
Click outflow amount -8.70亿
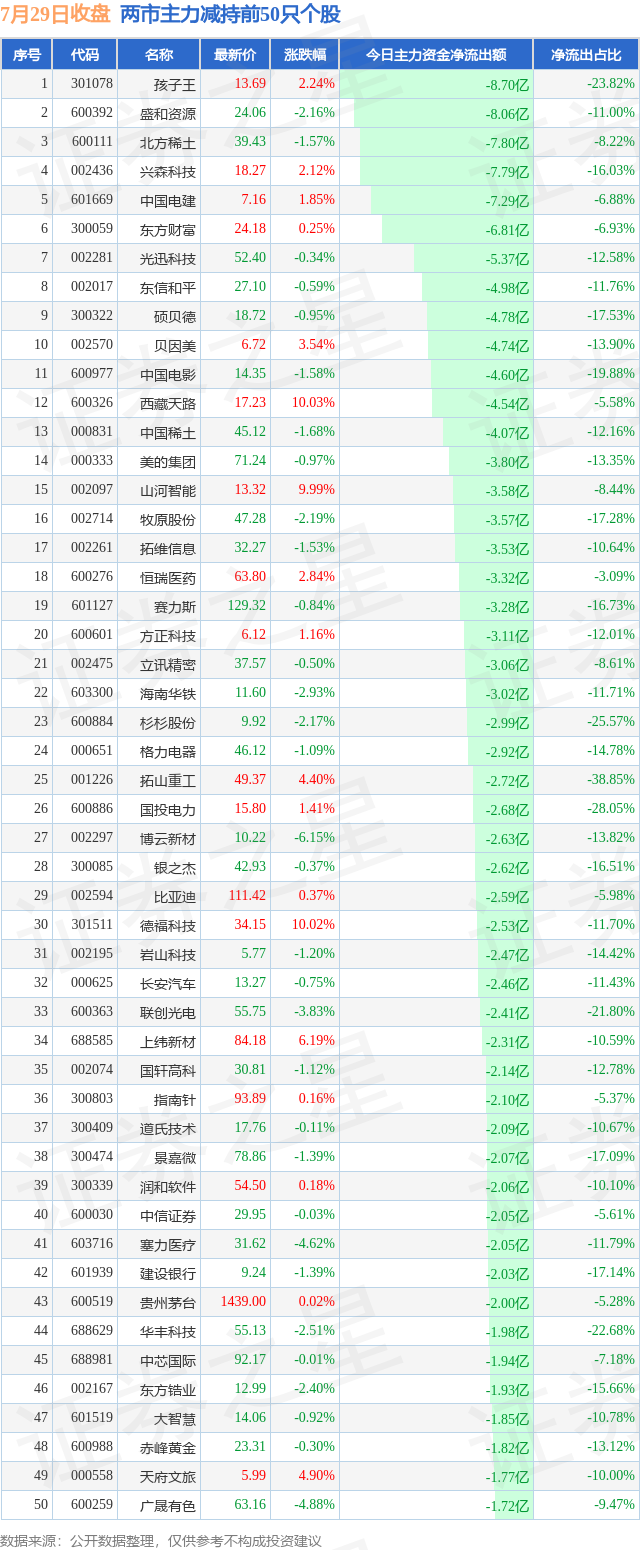tap(507, 85)
